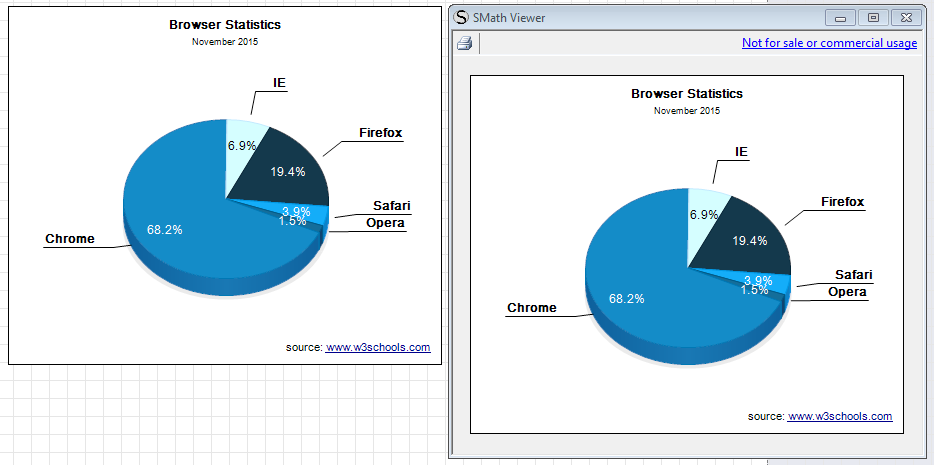Click 'Browser Statistics' title in worksheet chart
This screenshot has width=934, height=465.
[x=225, y=25]
